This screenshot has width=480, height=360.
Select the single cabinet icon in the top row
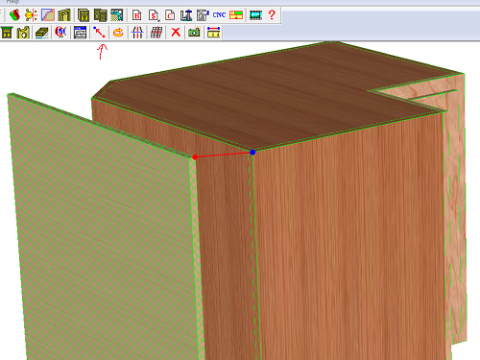coord(83,15)
